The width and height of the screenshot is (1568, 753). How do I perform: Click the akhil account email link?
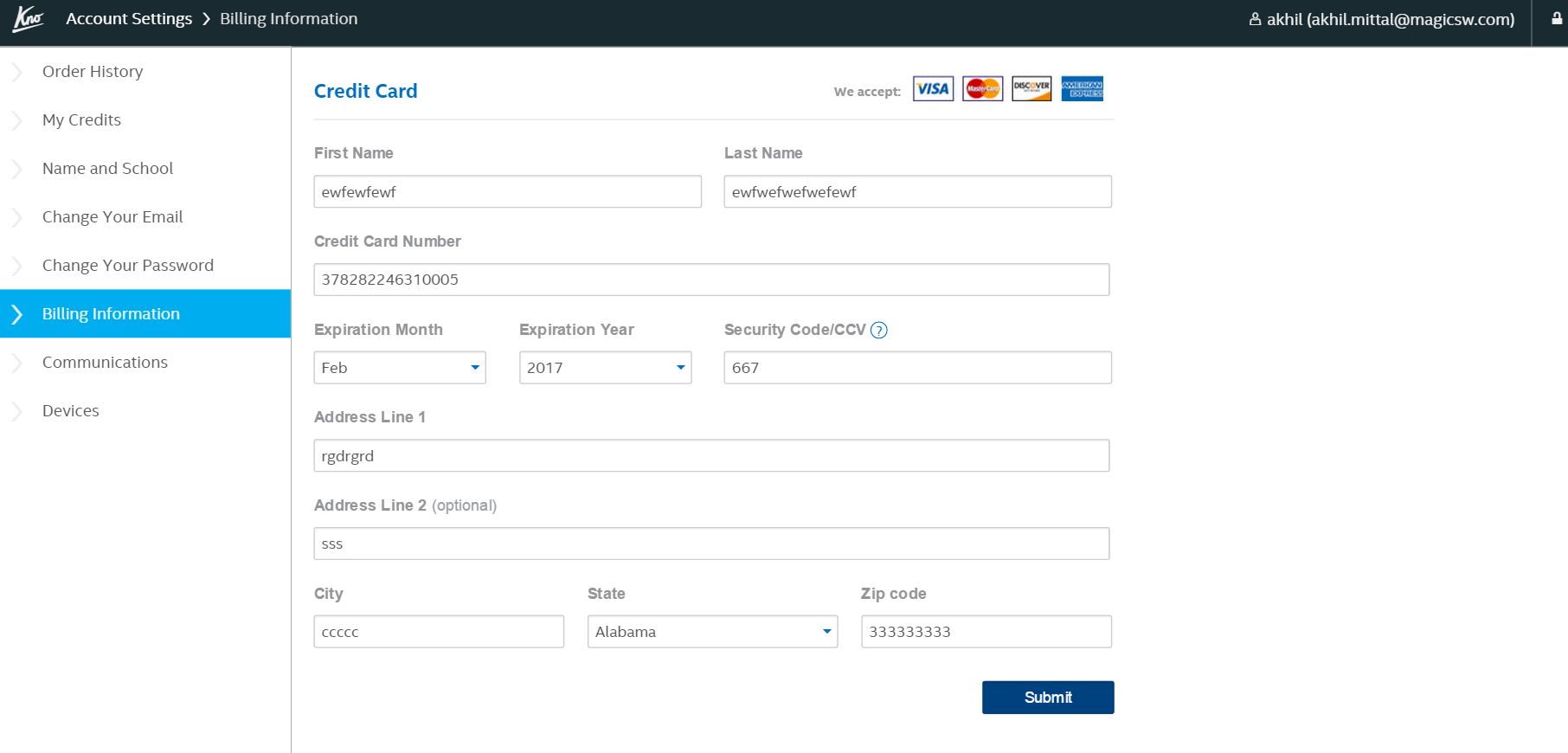click(x=1391, y=19)
